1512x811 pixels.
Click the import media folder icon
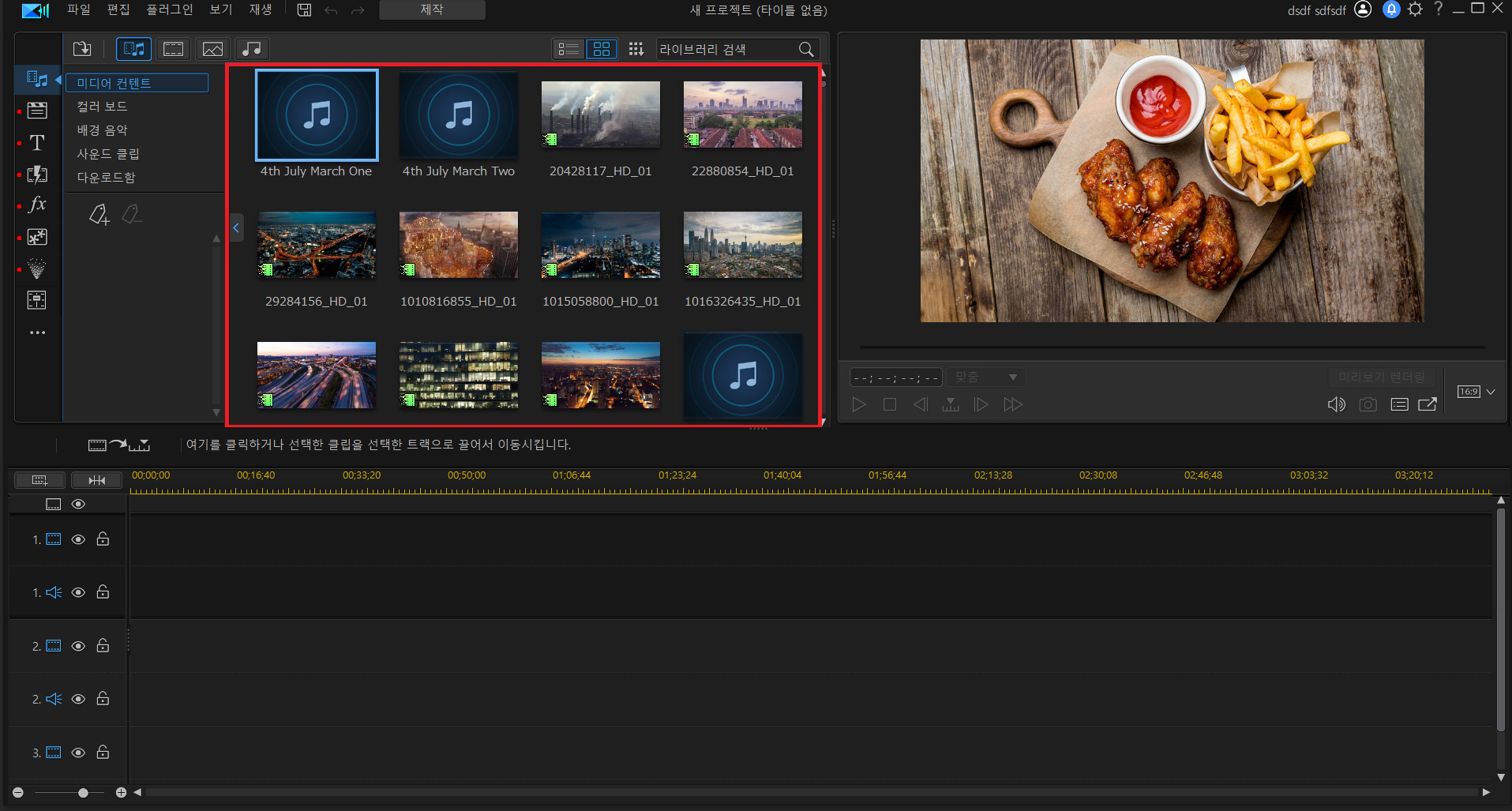[82, 49]
